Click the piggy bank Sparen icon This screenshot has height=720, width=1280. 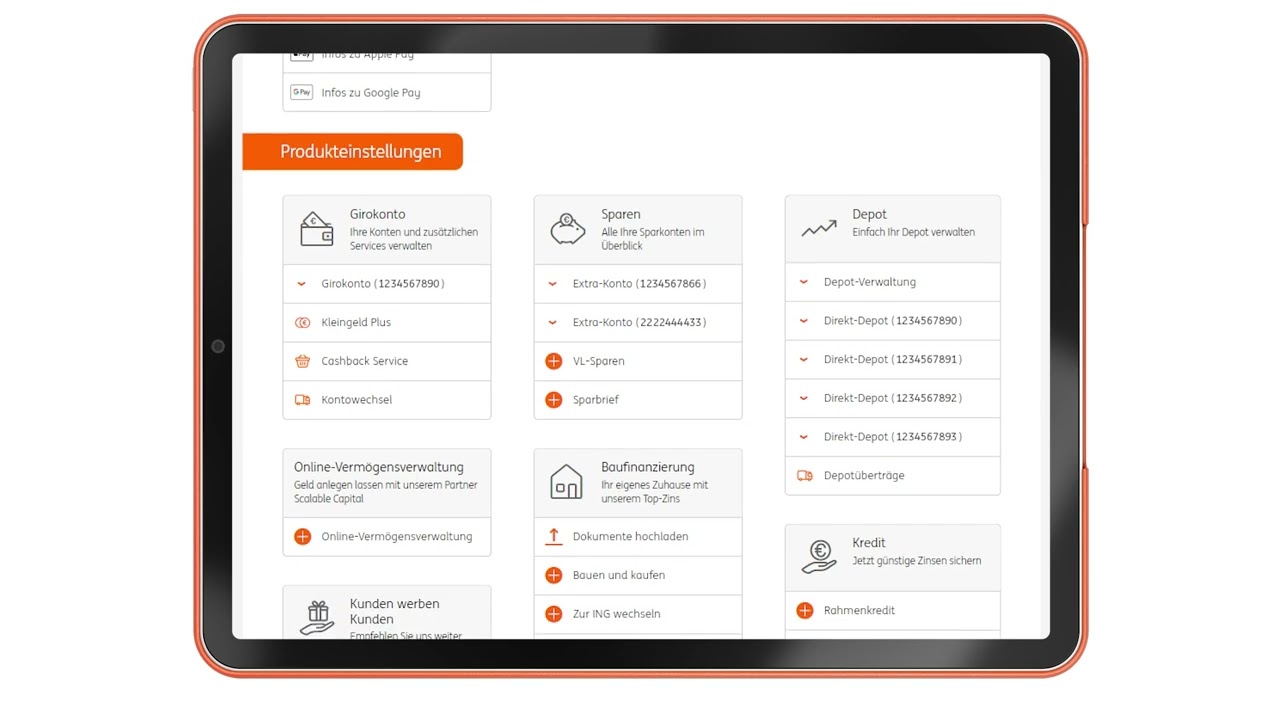(568, 230)
